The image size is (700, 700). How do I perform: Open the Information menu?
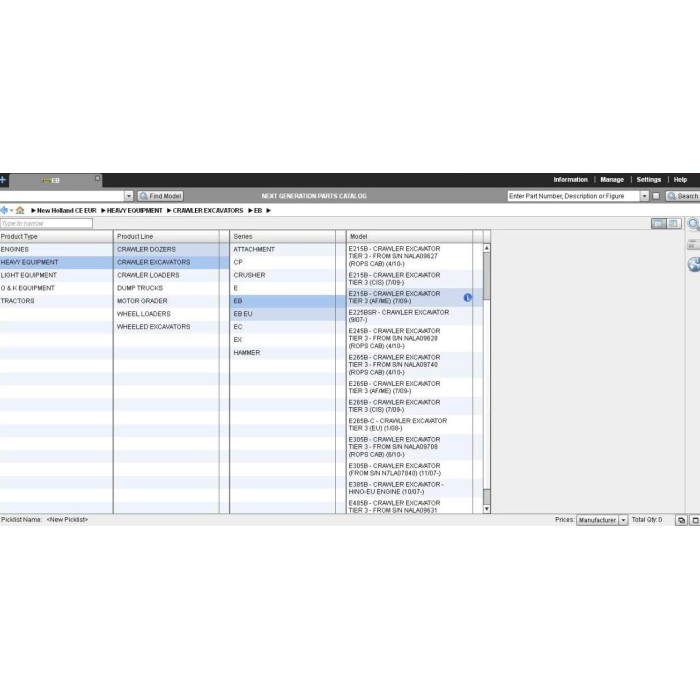570,179
